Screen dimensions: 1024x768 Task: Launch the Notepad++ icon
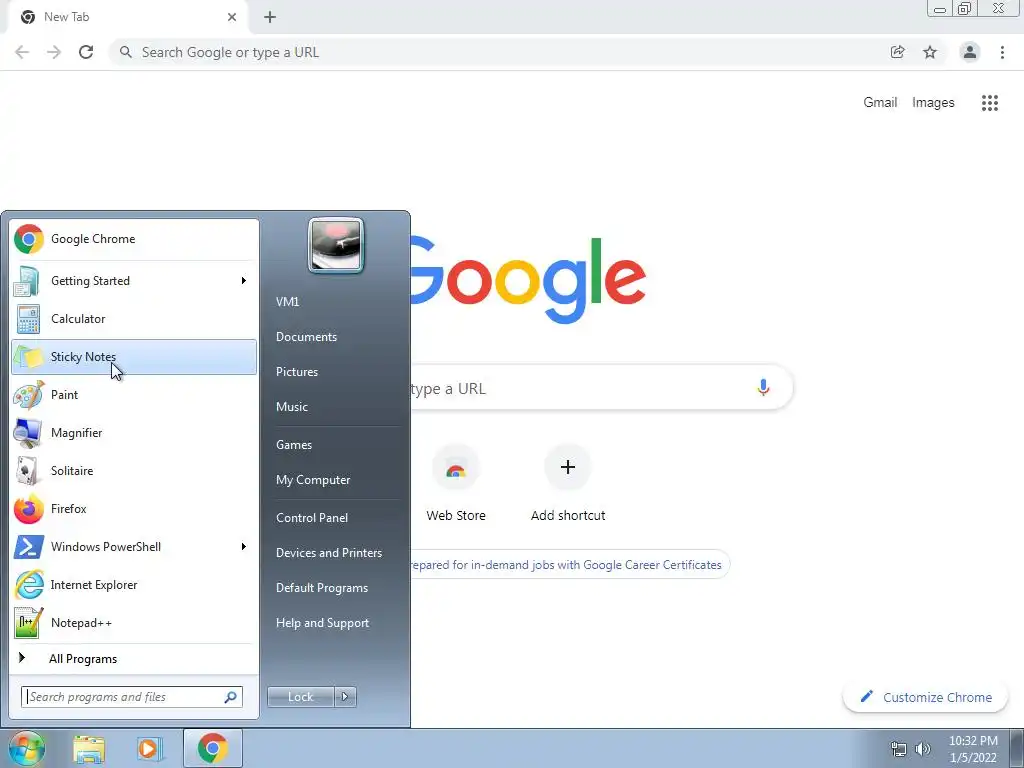29,622
